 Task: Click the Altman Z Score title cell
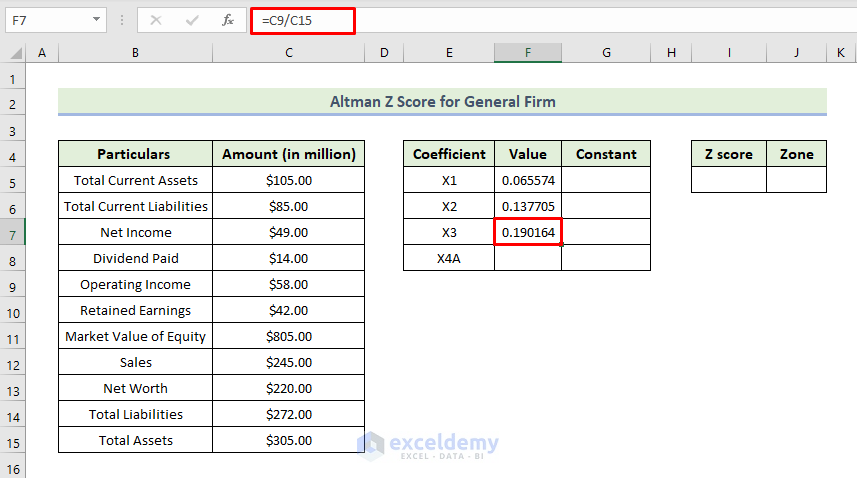click(442, 102)
